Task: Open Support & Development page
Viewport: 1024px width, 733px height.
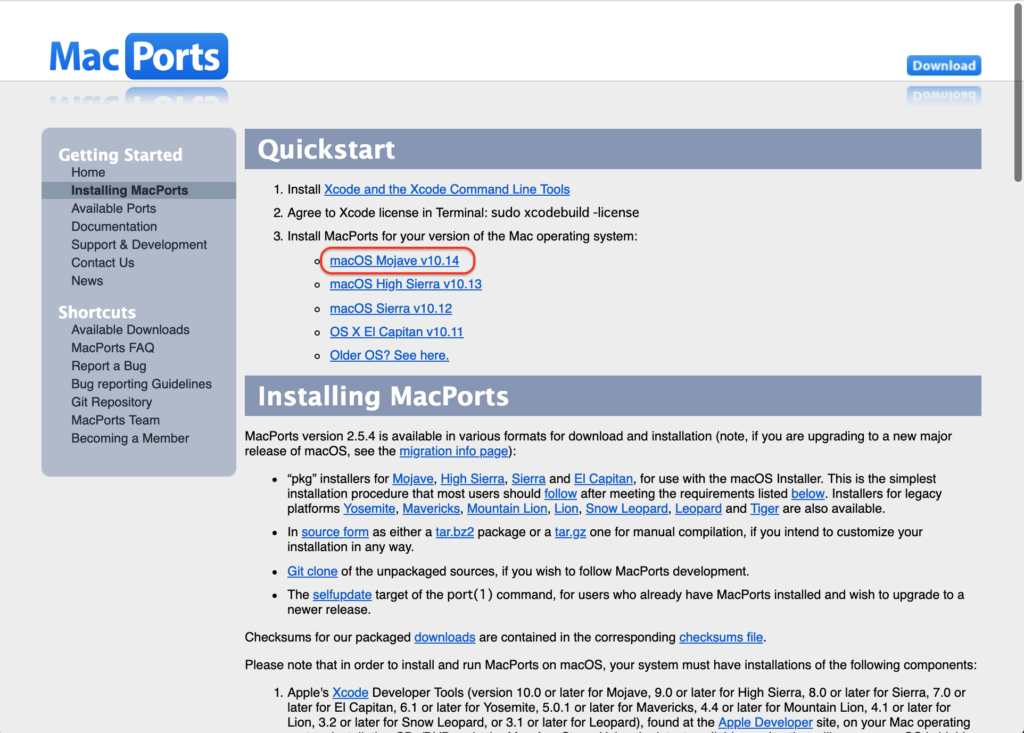Action: 139,244
